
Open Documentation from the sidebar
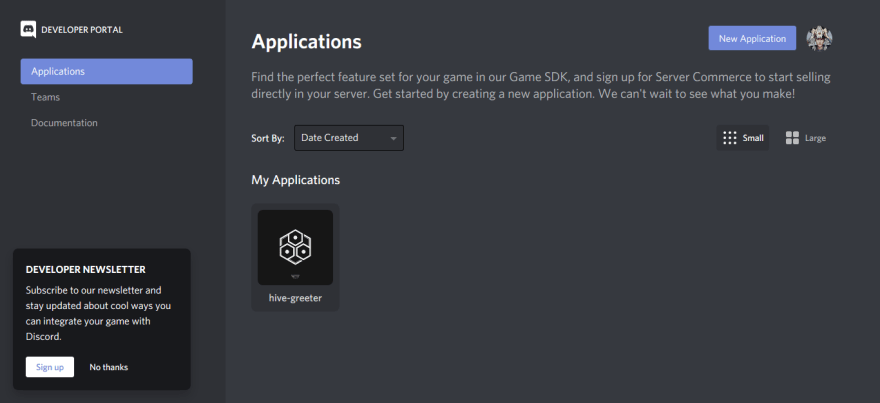[64, 123]
